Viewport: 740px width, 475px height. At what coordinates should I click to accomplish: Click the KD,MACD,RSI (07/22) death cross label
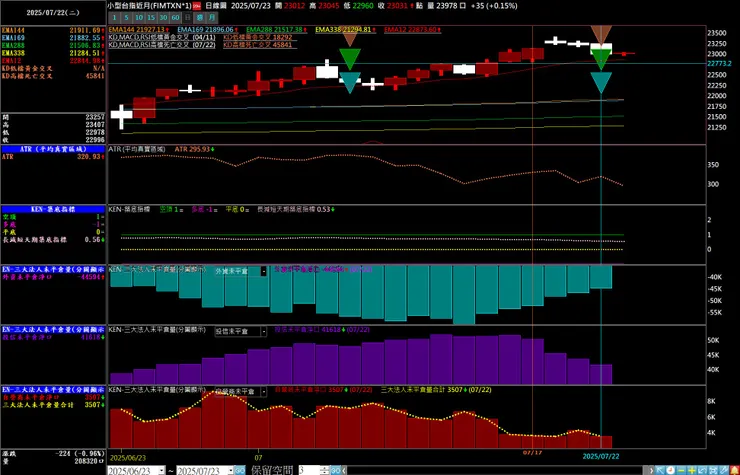[162, 45]
